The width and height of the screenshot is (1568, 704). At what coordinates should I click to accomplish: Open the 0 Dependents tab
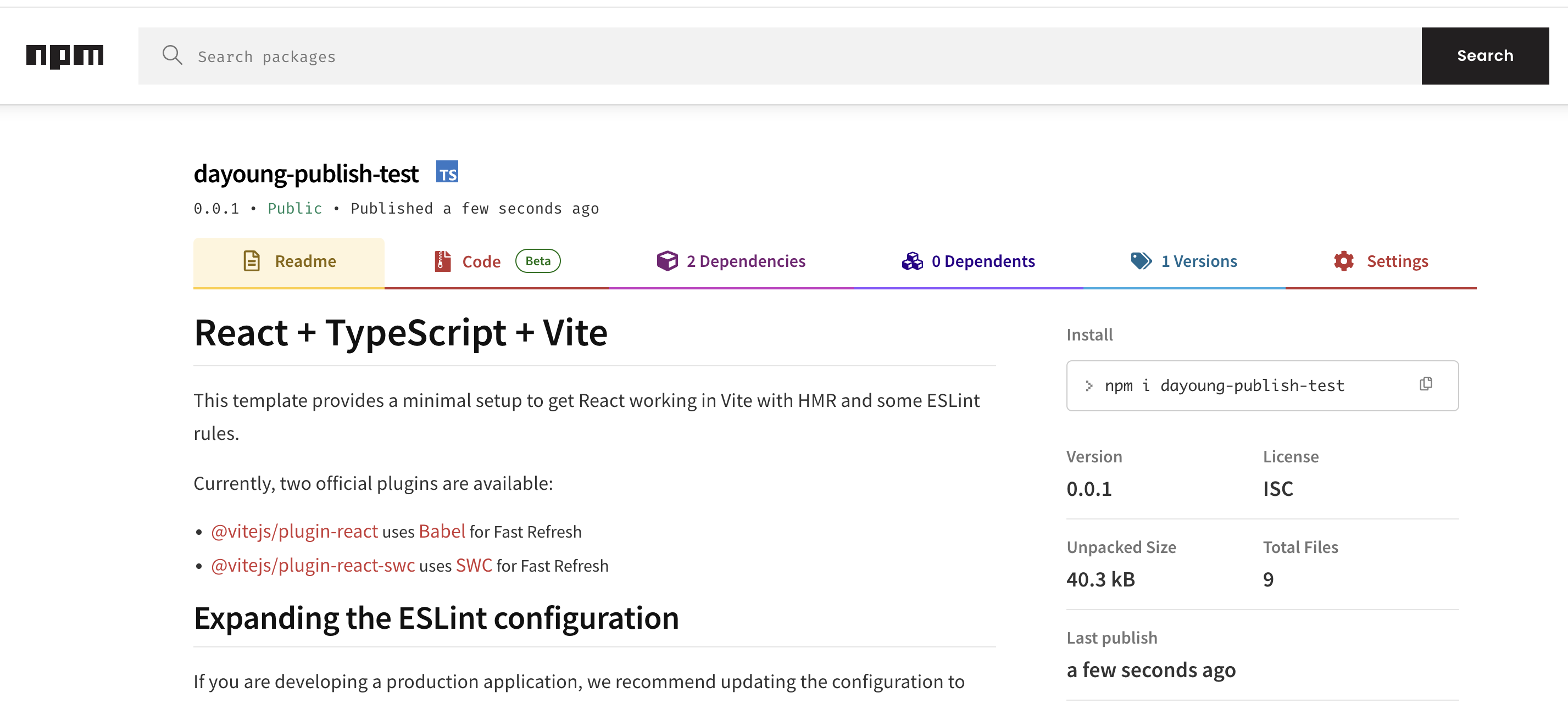coord(982,261)
